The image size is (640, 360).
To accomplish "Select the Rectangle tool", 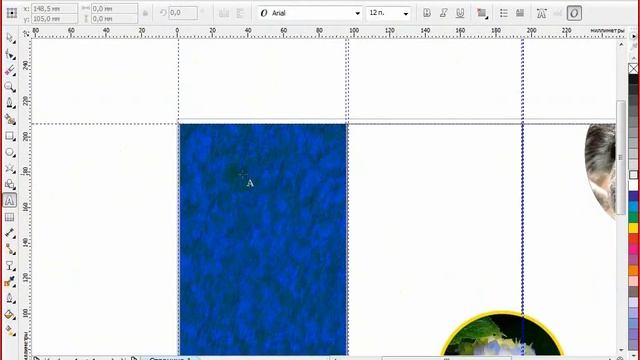I will 10,136.
